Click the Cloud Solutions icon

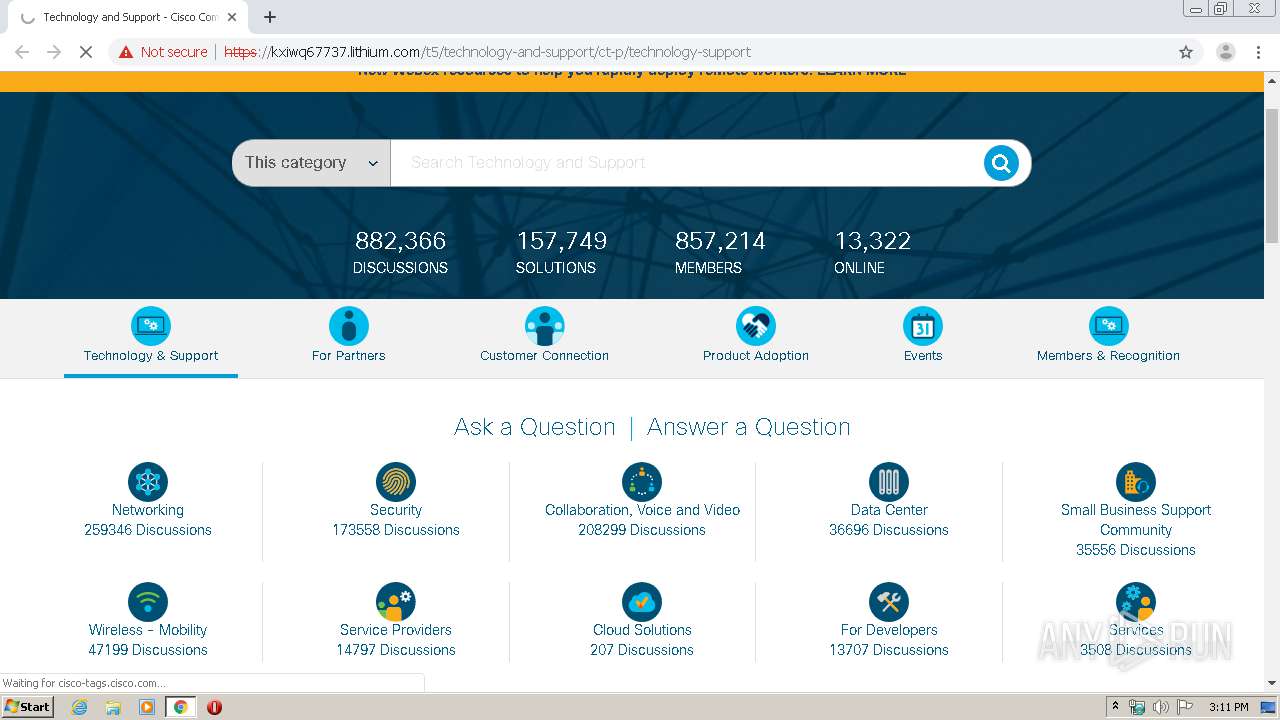tap(642, 602)
